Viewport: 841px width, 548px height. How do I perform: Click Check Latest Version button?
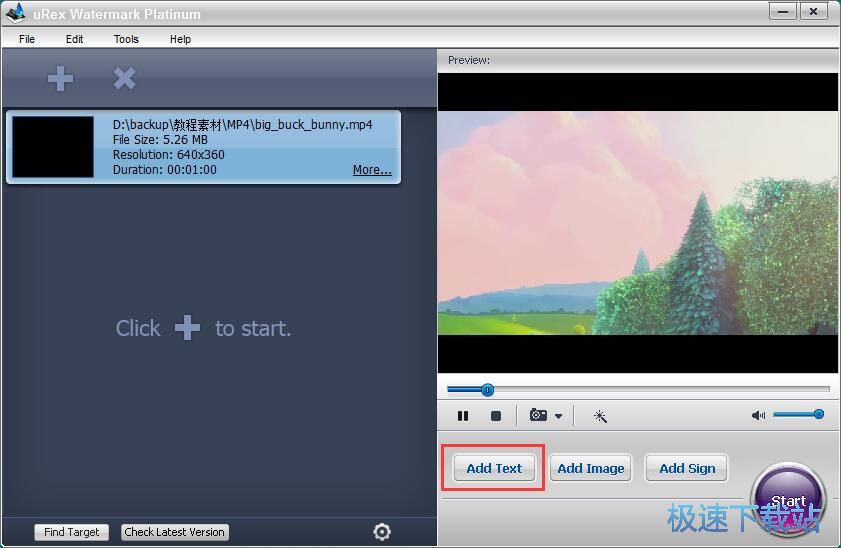174,532
